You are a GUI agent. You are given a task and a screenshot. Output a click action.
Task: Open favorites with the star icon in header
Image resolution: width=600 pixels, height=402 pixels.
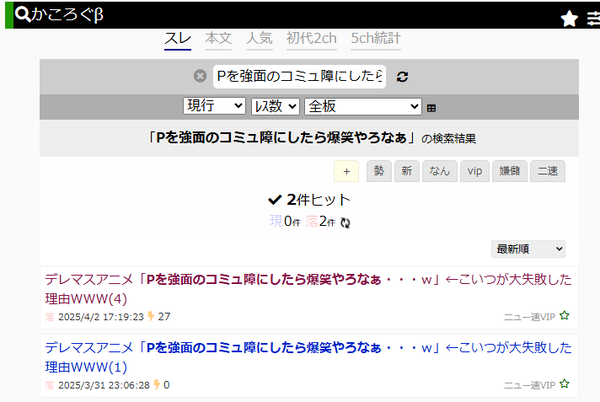[569, 18]
